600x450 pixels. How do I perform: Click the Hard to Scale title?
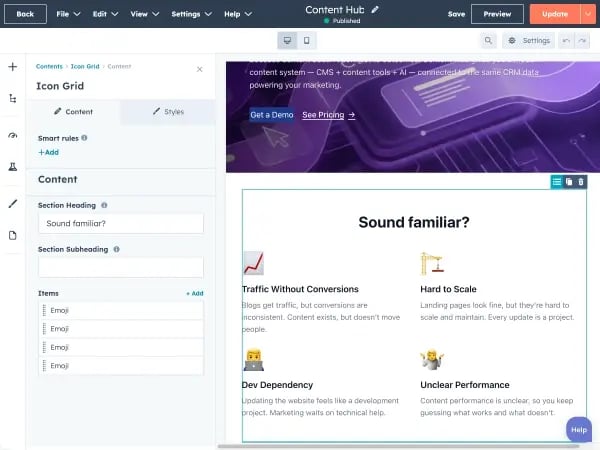(448, 289)
